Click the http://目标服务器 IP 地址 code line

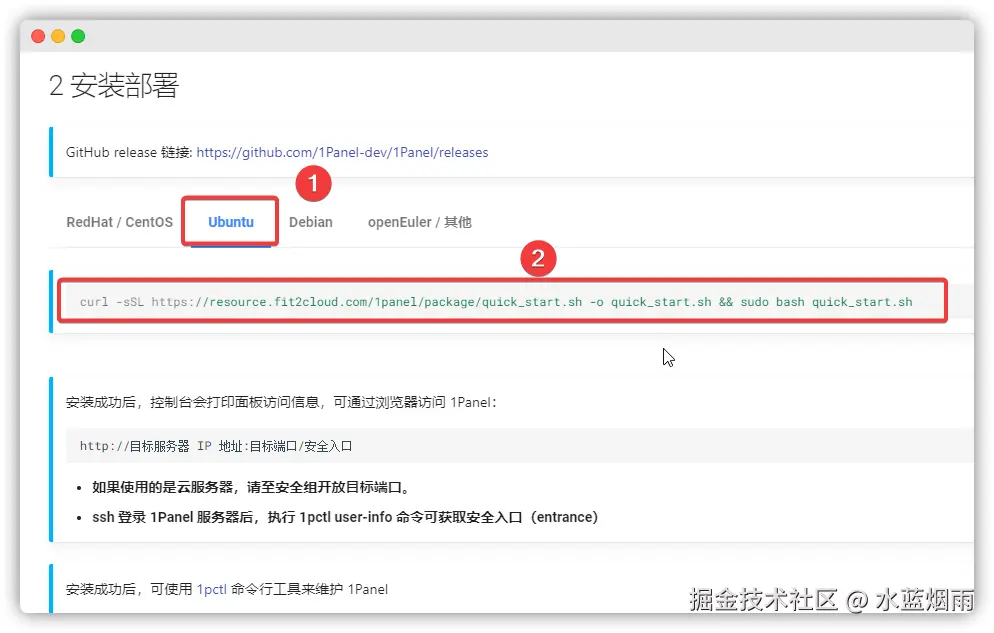pos(216,446)
